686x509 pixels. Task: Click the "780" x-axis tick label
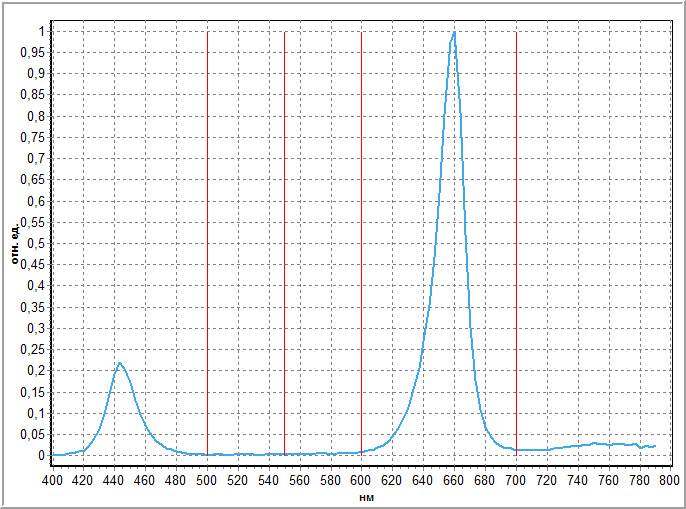click(639, 480)
